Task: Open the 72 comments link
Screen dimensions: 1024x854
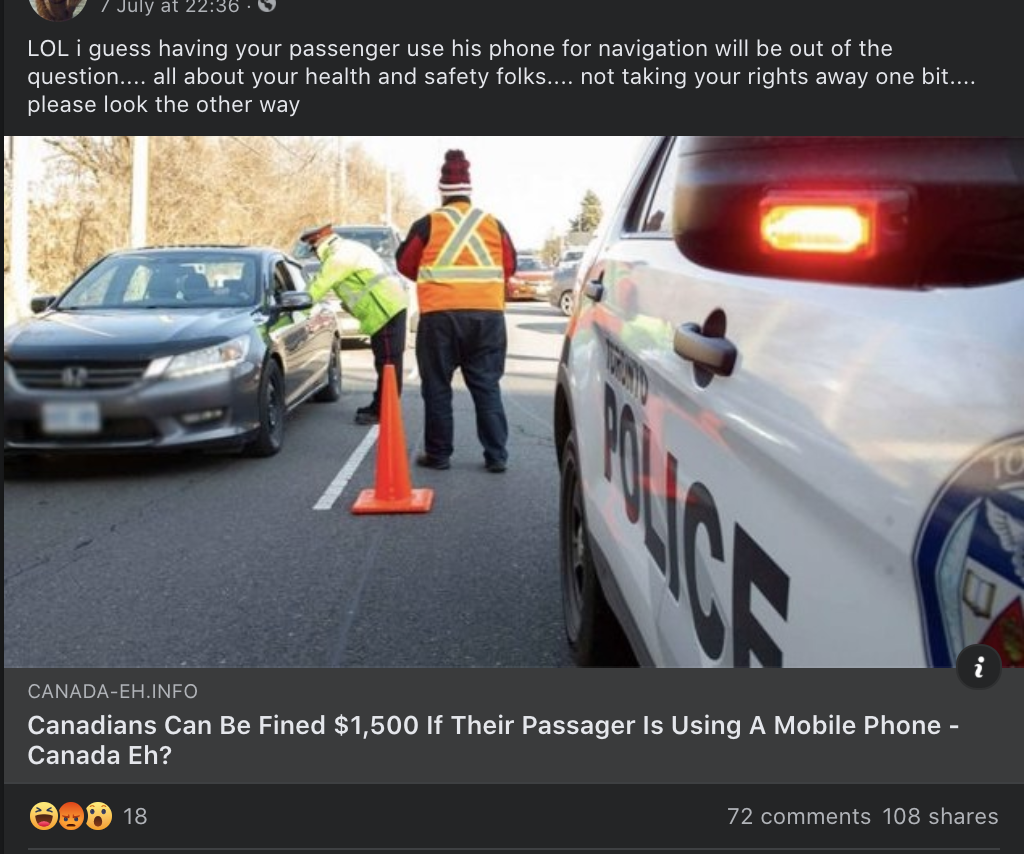Action: coord(799,816)
